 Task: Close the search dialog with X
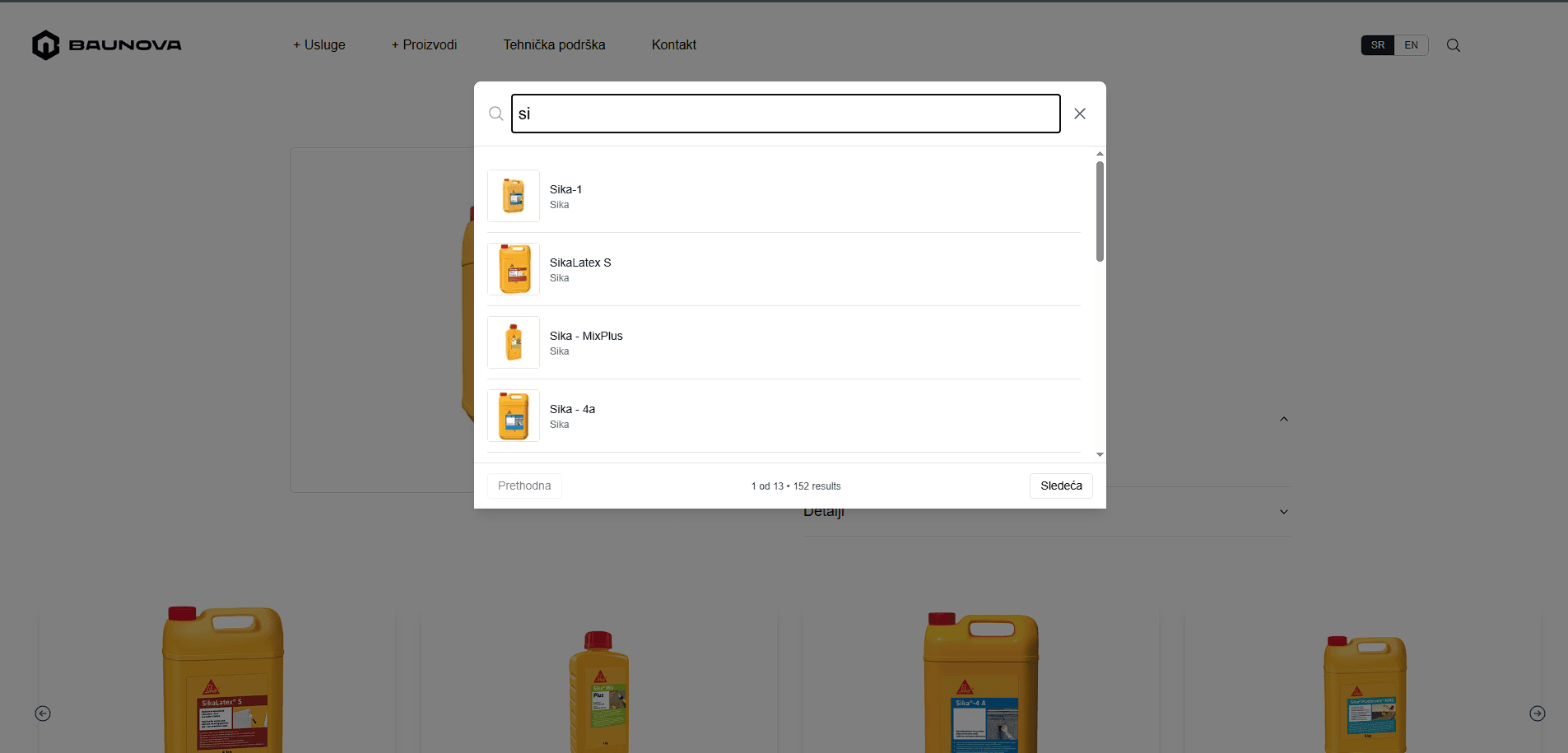click(1080, 114)
